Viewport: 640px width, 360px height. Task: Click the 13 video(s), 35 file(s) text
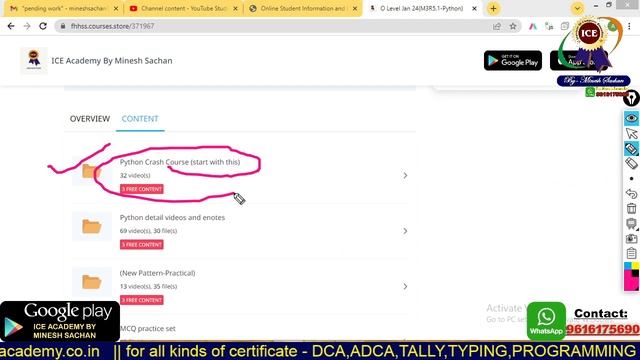[149, 287]
